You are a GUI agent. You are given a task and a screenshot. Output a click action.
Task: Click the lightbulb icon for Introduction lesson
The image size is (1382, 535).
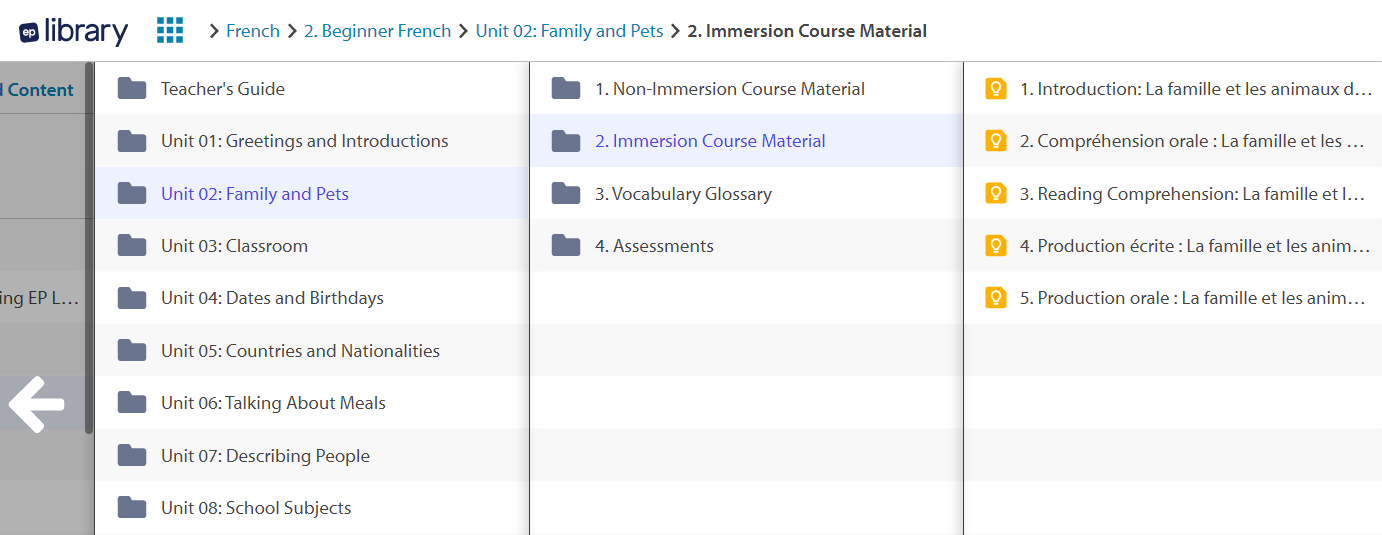995,89
